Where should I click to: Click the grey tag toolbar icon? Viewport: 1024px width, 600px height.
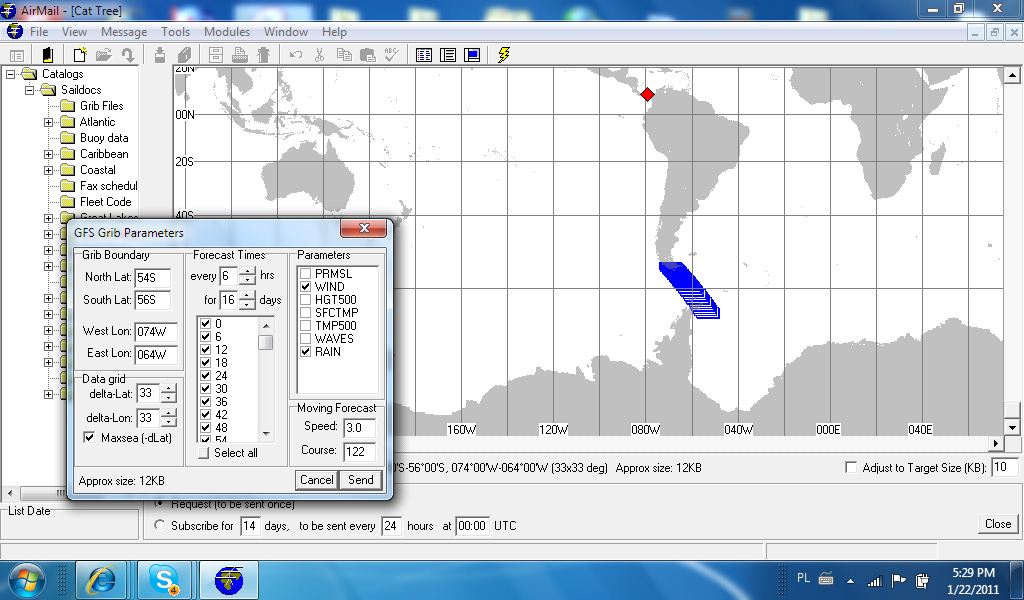click(x=184, y=55)
